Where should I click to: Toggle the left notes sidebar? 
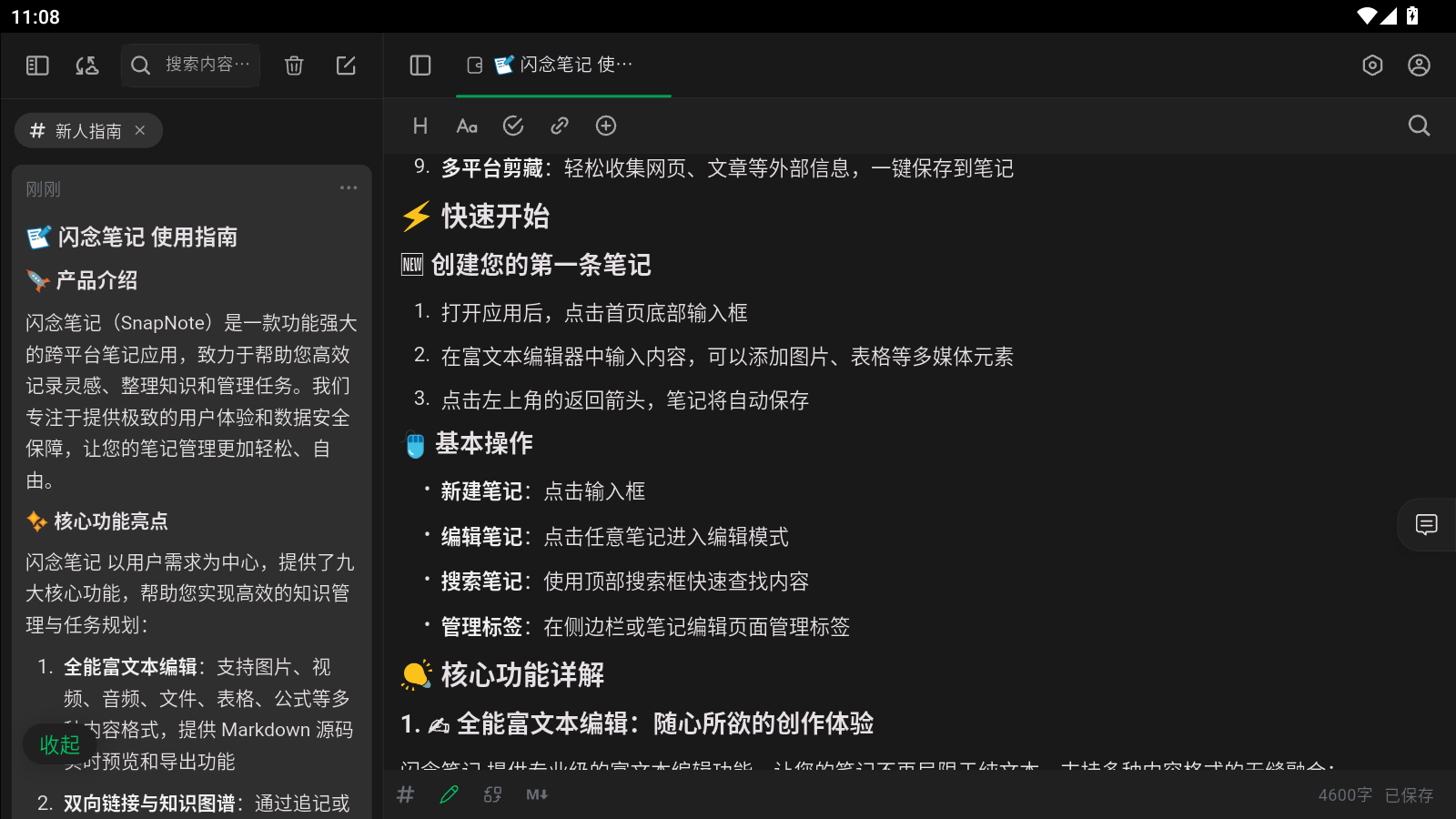point(36,65)
